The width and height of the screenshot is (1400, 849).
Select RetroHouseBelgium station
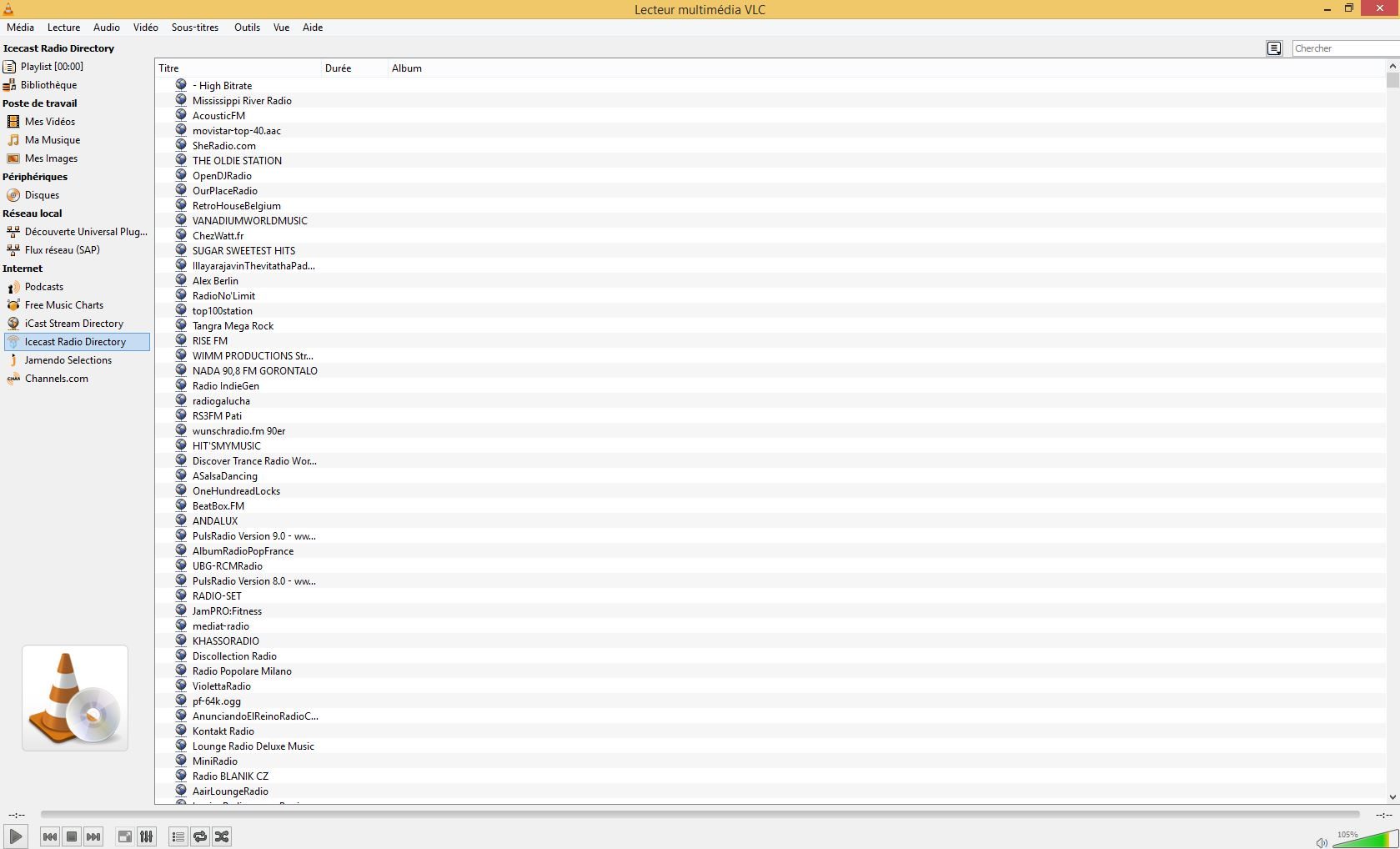pyautogui.click(x=236, y=206)
